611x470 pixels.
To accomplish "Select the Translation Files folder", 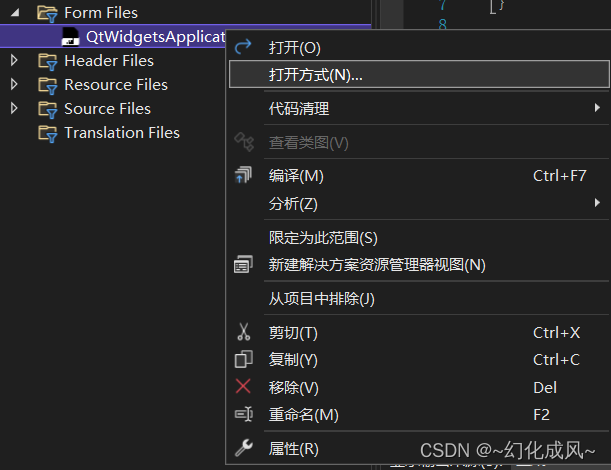I will pyautogui.click(x=121, y=133).
